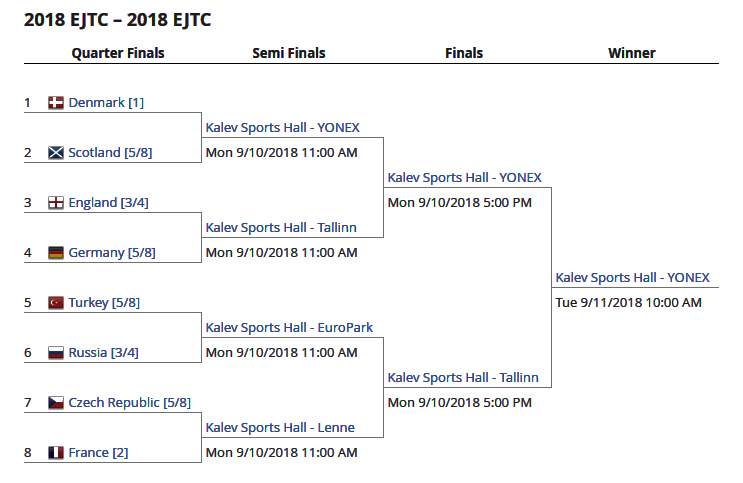The width and height of the screenshot is (743, 483).
Task: Click the France flag icon
Action: click(x=56, y=453)
